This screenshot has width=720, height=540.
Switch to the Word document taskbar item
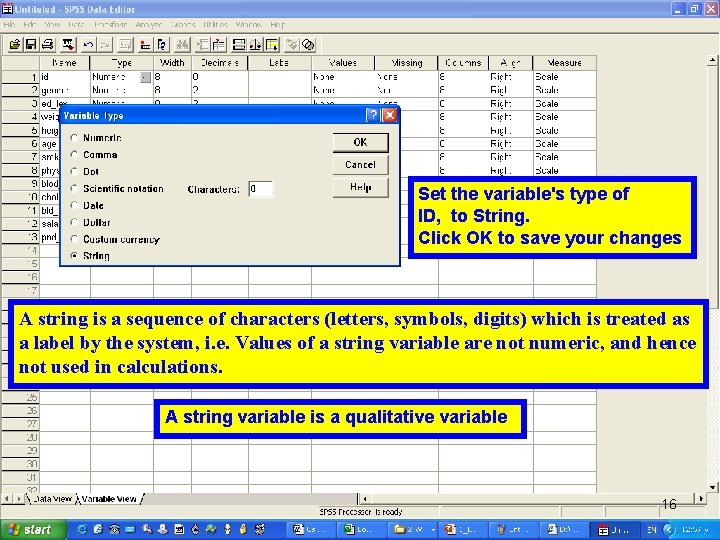pos(309,529)
